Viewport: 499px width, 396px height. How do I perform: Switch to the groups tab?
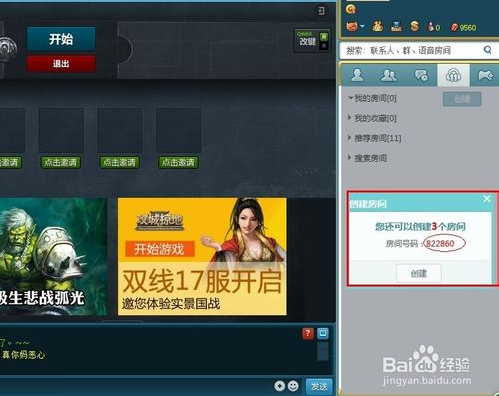pyautogui.click(x=389, y=75)
